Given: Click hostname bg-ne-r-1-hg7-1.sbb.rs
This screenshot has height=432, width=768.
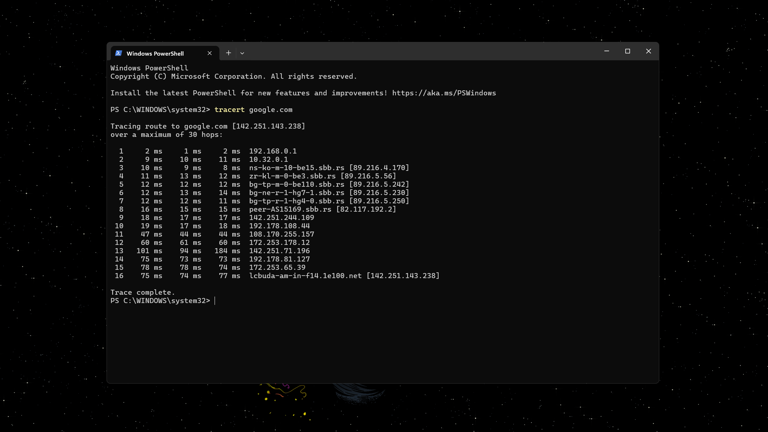Looking at the screenshot, I should pos(297,193).
